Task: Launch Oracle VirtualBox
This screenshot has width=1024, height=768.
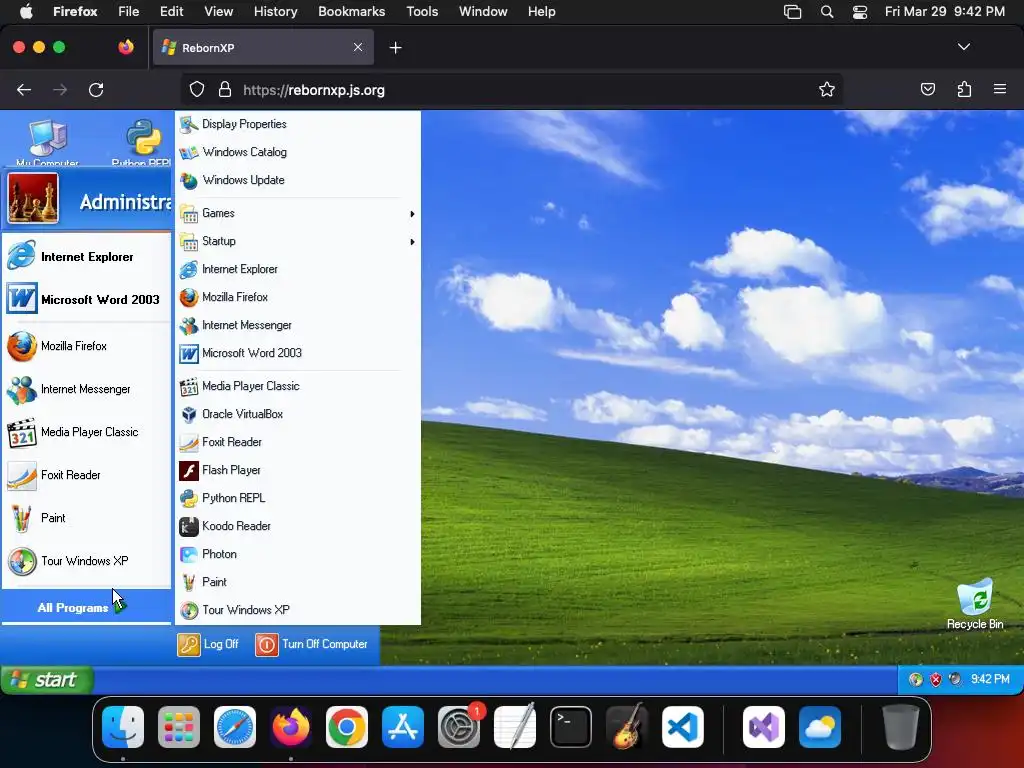Action: [x=297, y=414]
